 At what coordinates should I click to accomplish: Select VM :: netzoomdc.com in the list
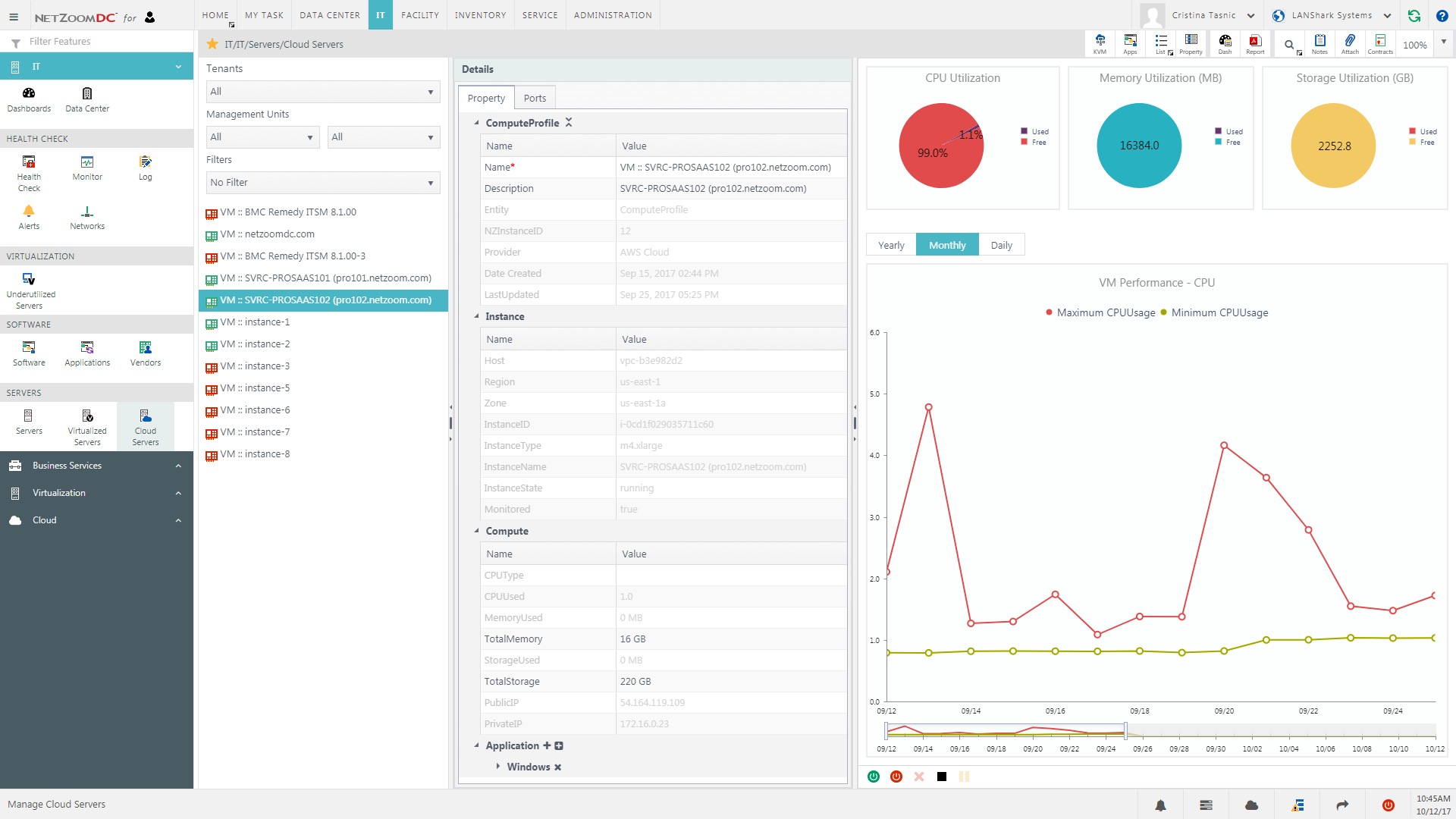click(323, 234)
